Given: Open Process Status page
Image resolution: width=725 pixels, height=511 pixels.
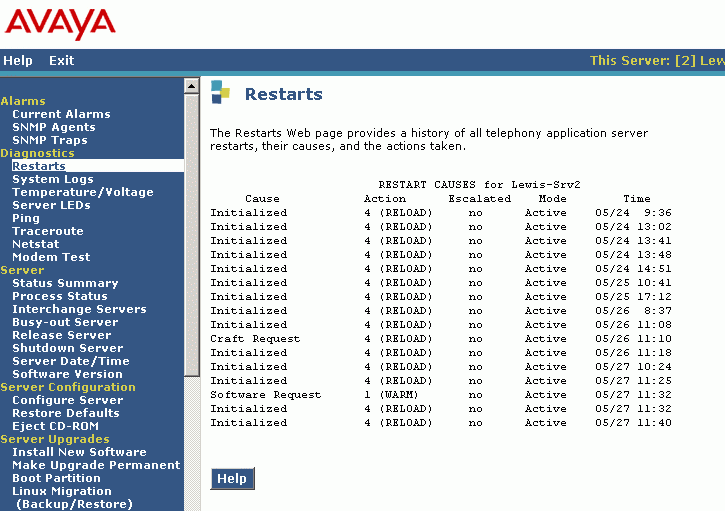Looking at the screenshot, I should (x=60, y=296).
